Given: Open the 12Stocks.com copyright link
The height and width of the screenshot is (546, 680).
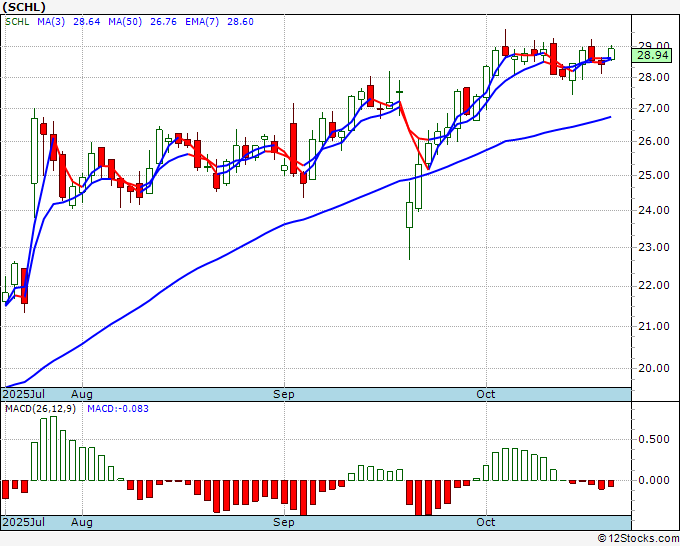Looking at the screenshot, I should (x=638, y=539).
